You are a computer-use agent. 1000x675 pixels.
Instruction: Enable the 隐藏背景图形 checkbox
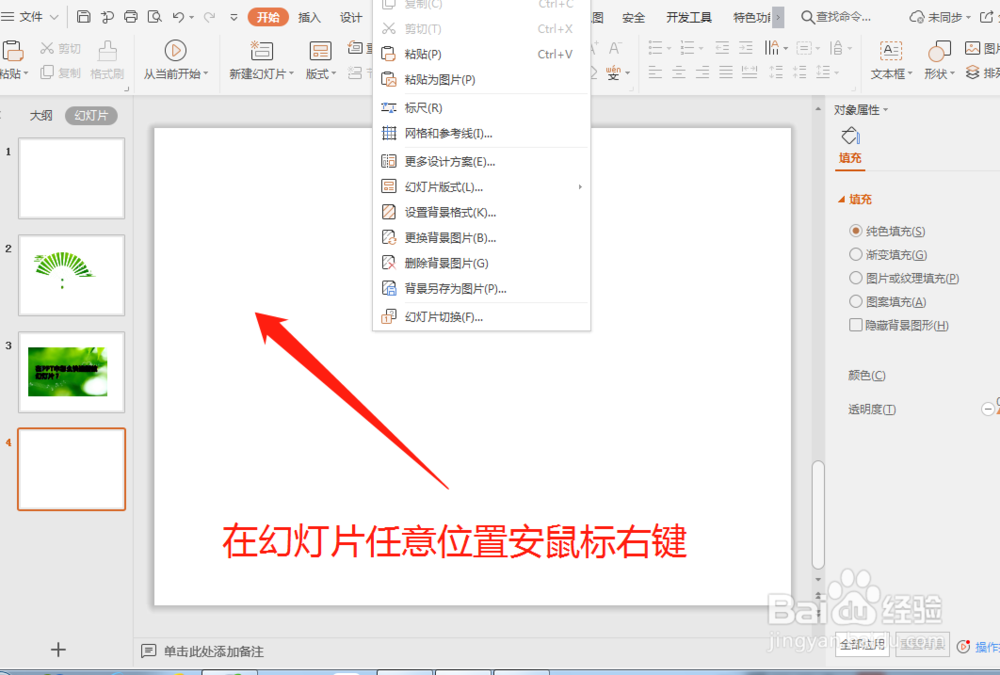point(855,324)
